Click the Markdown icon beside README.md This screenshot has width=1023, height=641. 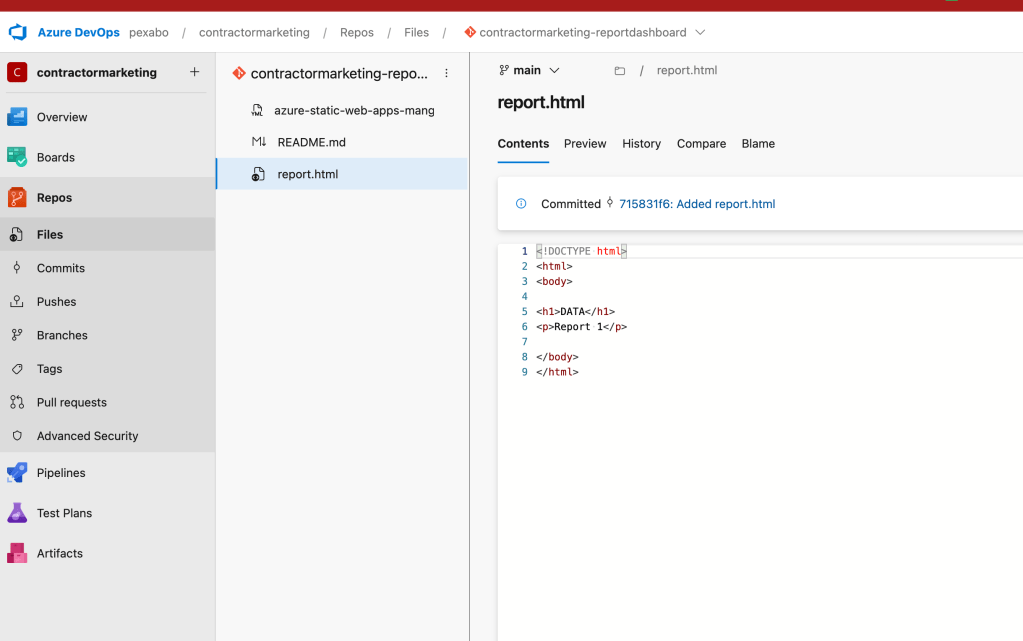coord(259,142)
